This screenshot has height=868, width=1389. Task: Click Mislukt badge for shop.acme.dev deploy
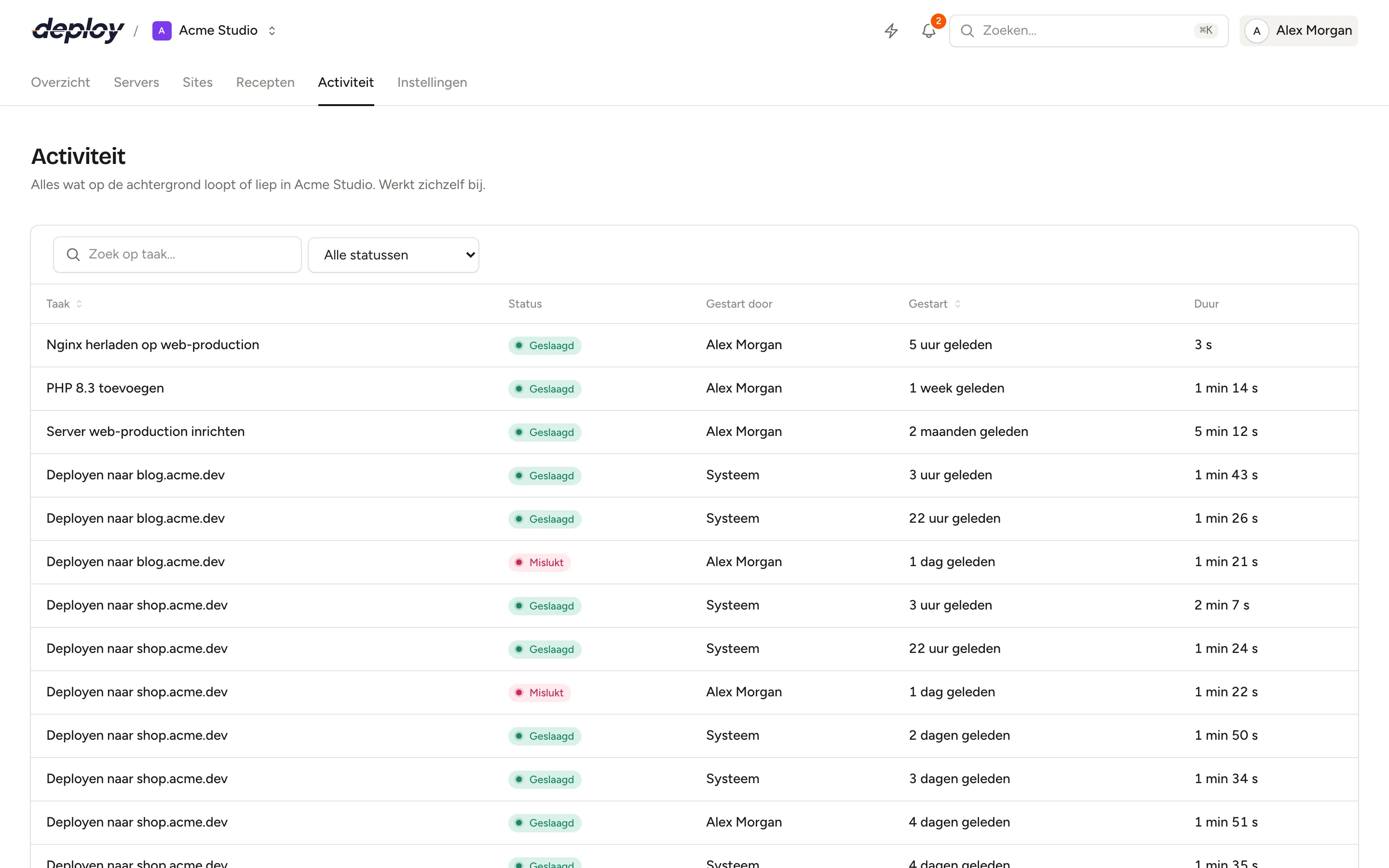(x=540, y=692)
